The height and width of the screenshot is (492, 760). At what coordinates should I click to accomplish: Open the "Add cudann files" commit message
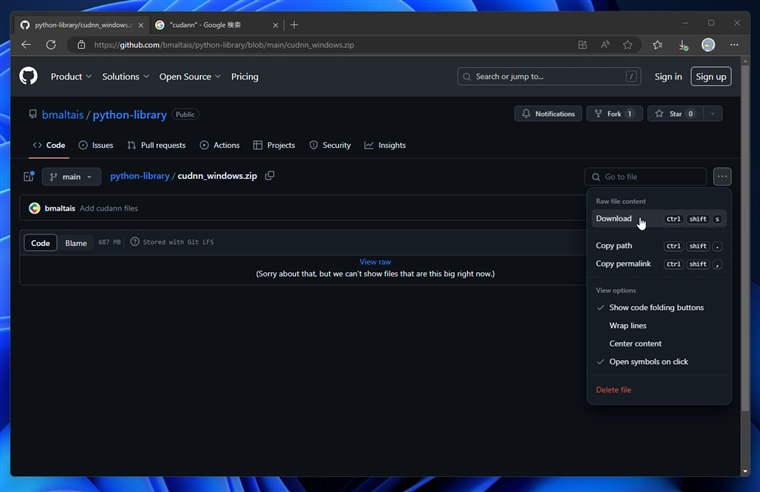(x=109, y=208)
